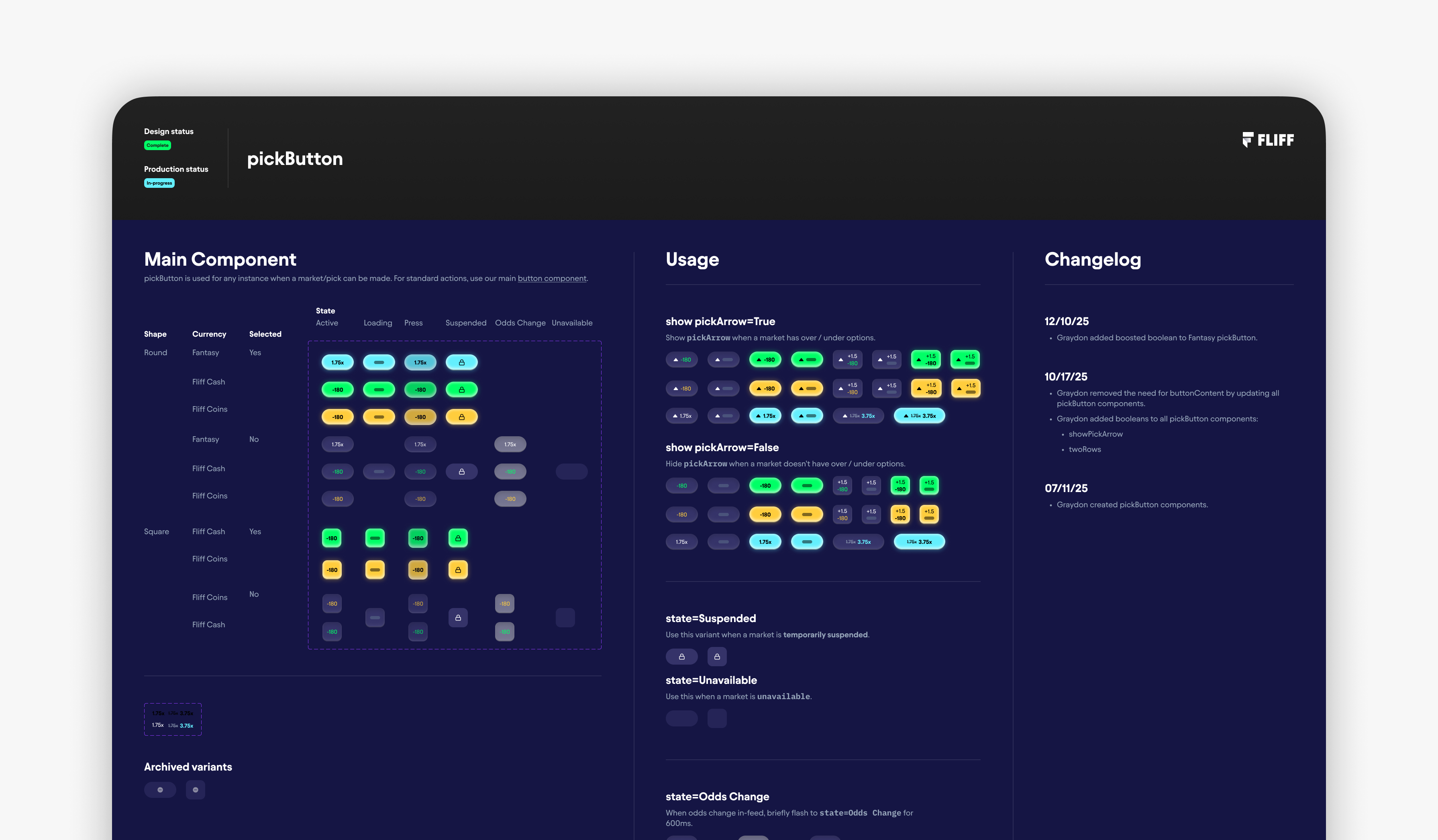1438x840 pixels.
Task: Click cyan round Active 1.75x pick button
Action: (x=337, y=363)
